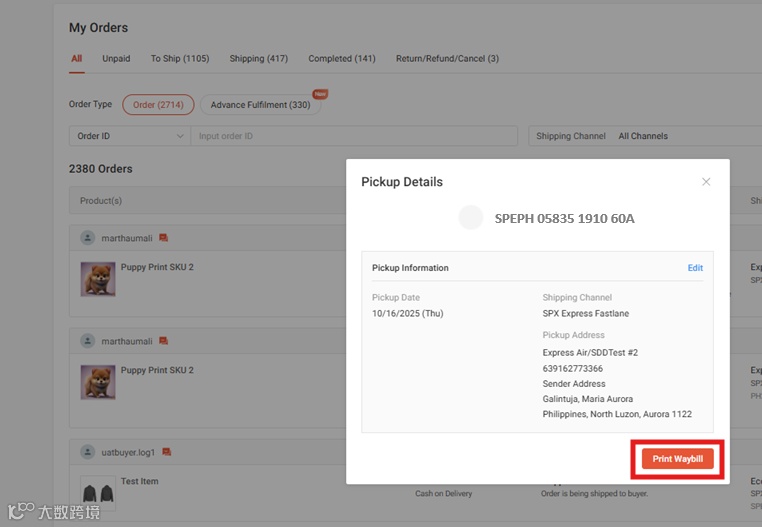Select the Order (2714) order type
The height and width of the screenshot is (527, 762).
pyautogui.click(x=158, y=105)
